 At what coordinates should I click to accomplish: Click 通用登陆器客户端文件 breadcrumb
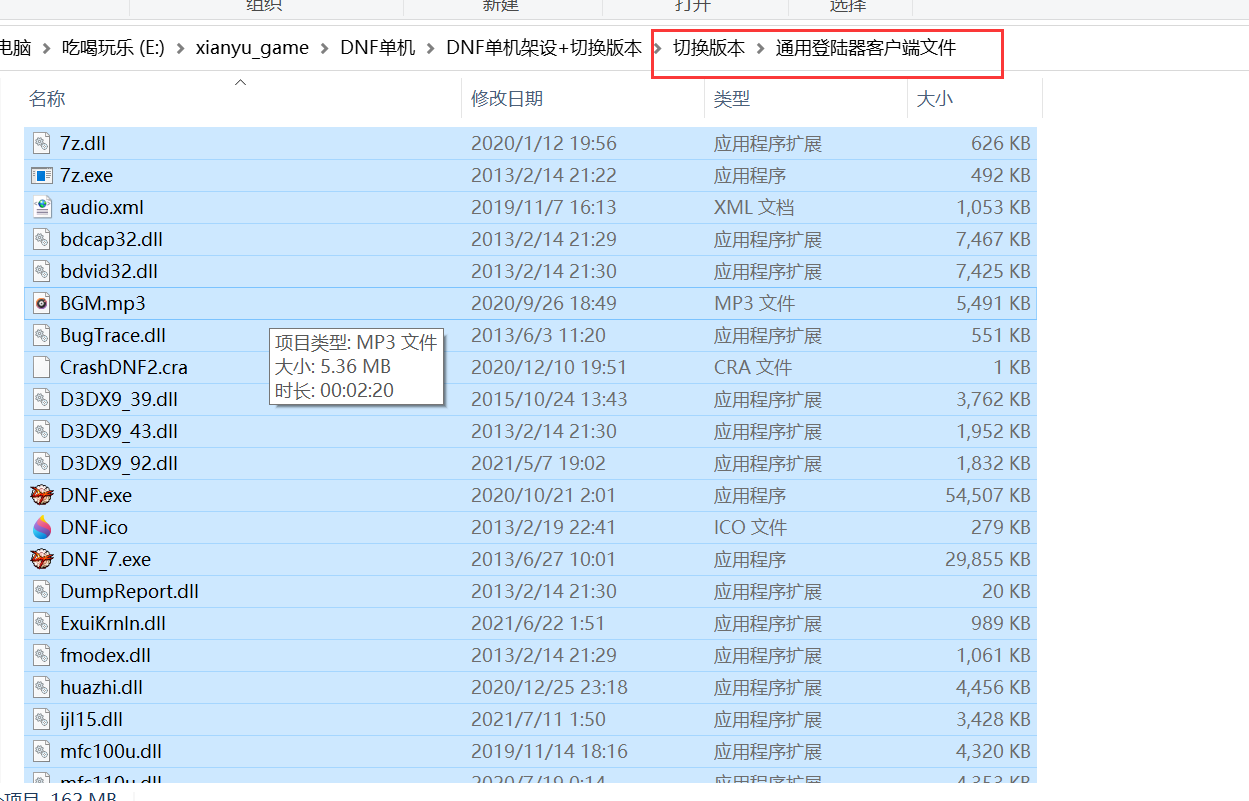click(866, 48)
